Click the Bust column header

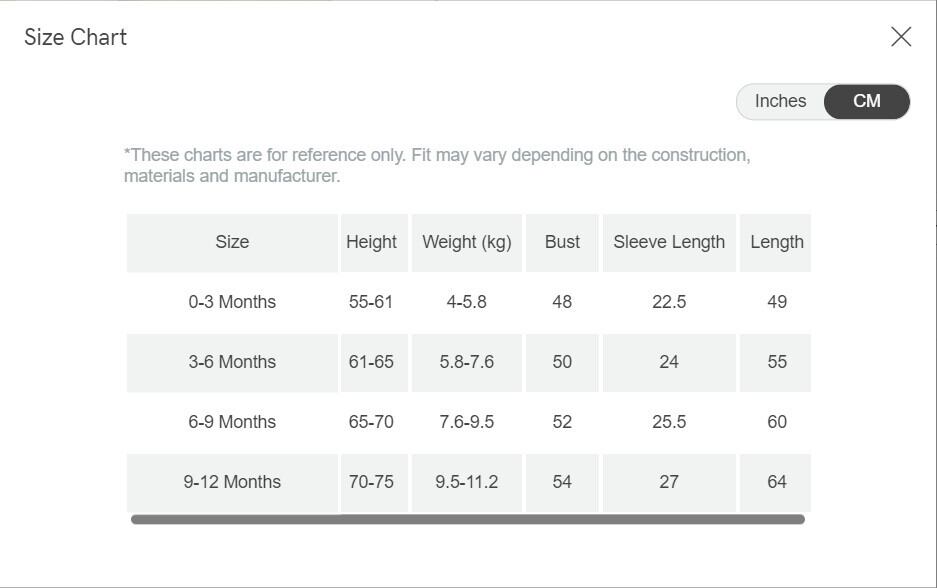562,242
